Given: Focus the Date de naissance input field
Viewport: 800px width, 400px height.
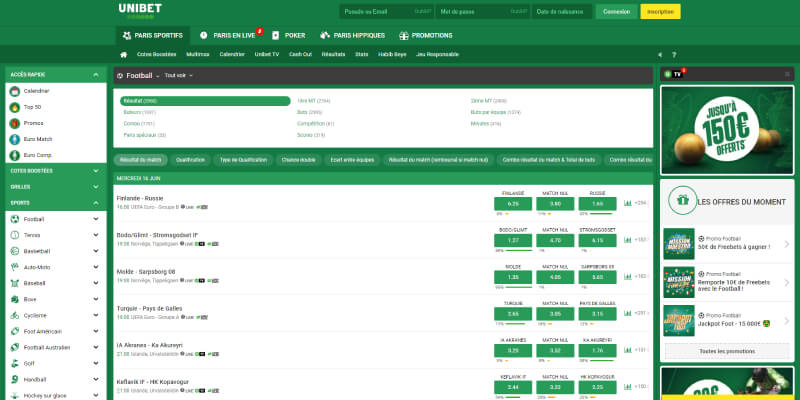Looking at the screenshot, I should pyautogui.click(x=562, y=12).
